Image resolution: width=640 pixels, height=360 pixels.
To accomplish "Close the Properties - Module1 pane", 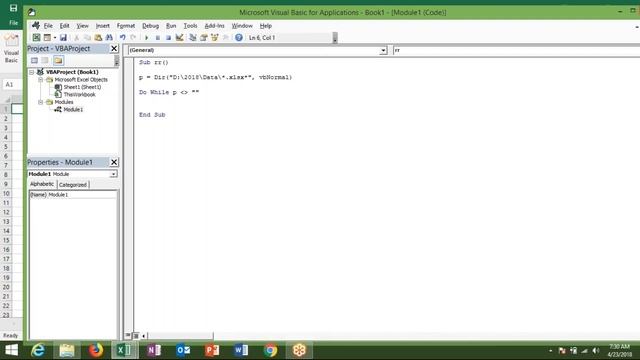I will point(114,162).
